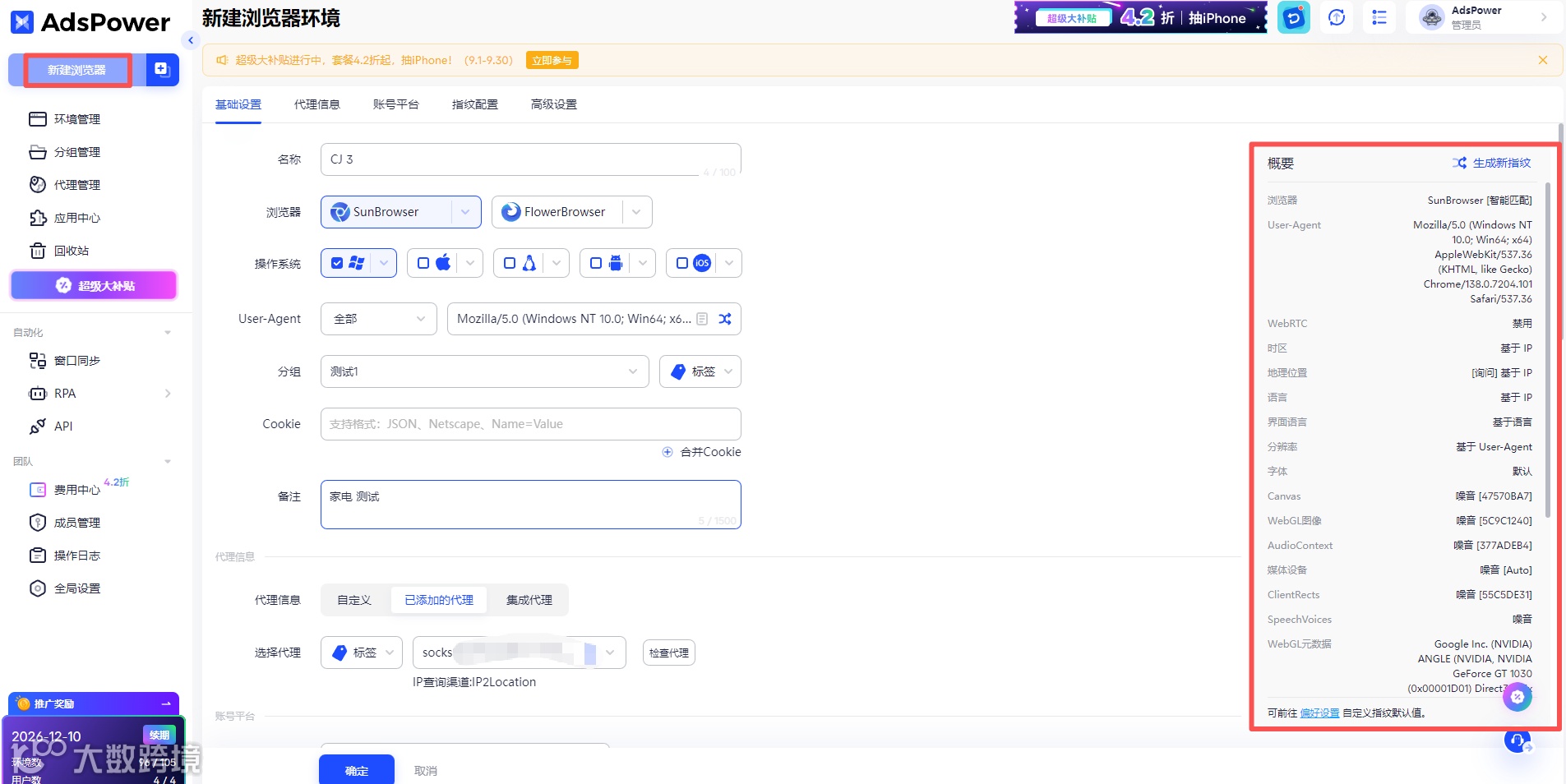Toggle the Linux operating system checkbox
Image resolution: width=1566 pixels, height=784 pixels.
pos(510,263)
